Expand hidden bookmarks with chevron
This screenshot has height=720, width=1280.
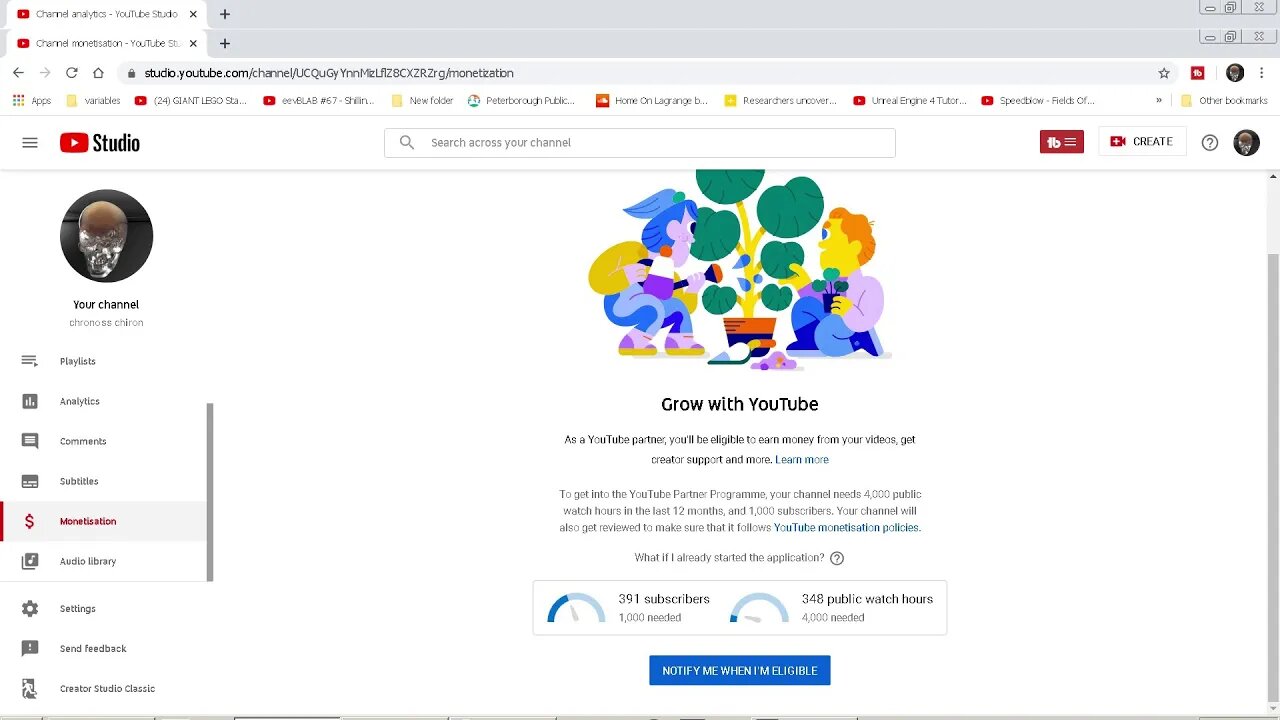[x=1159, y=100]
